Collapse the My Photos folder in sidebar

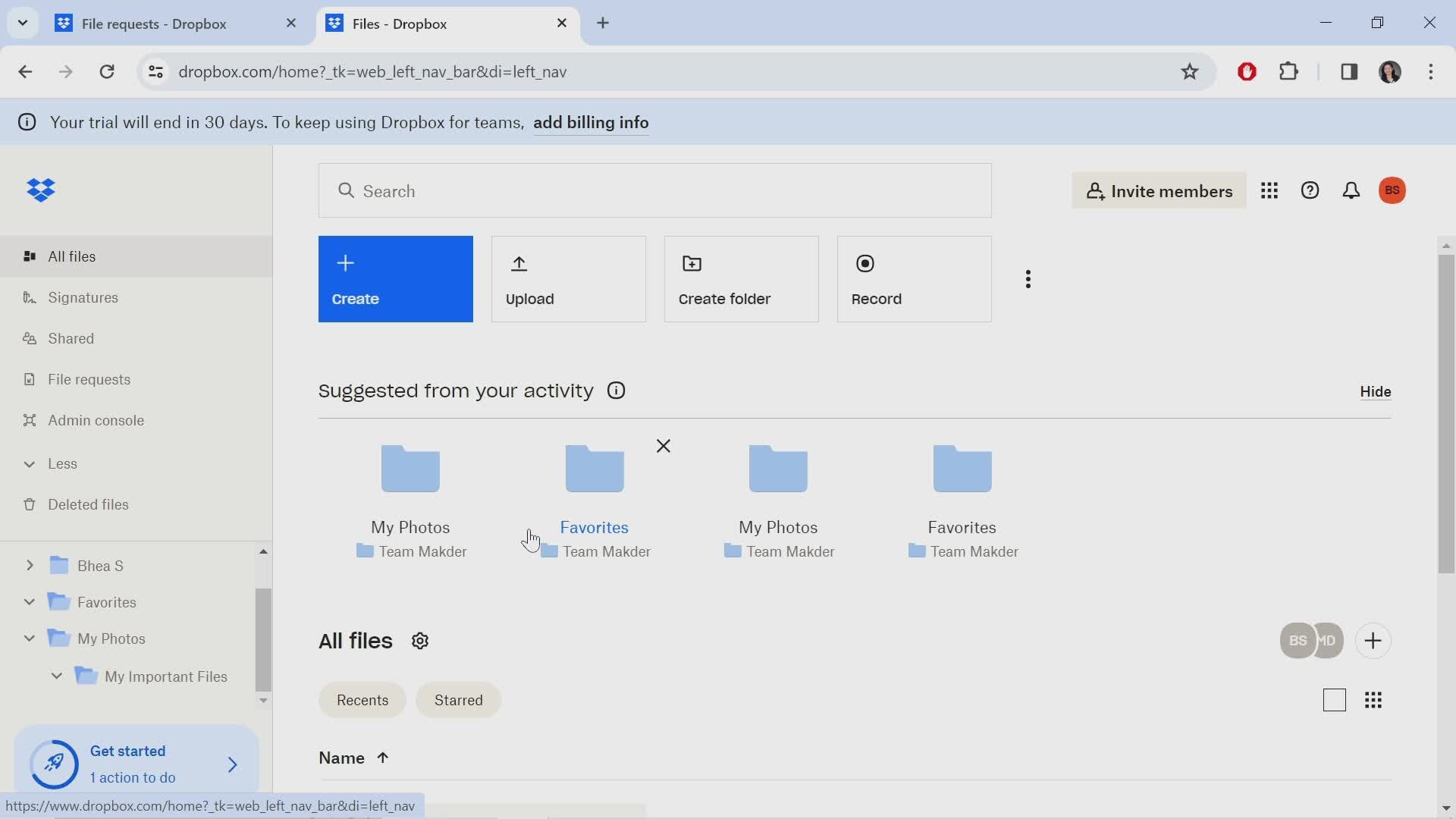pos(29,638)
